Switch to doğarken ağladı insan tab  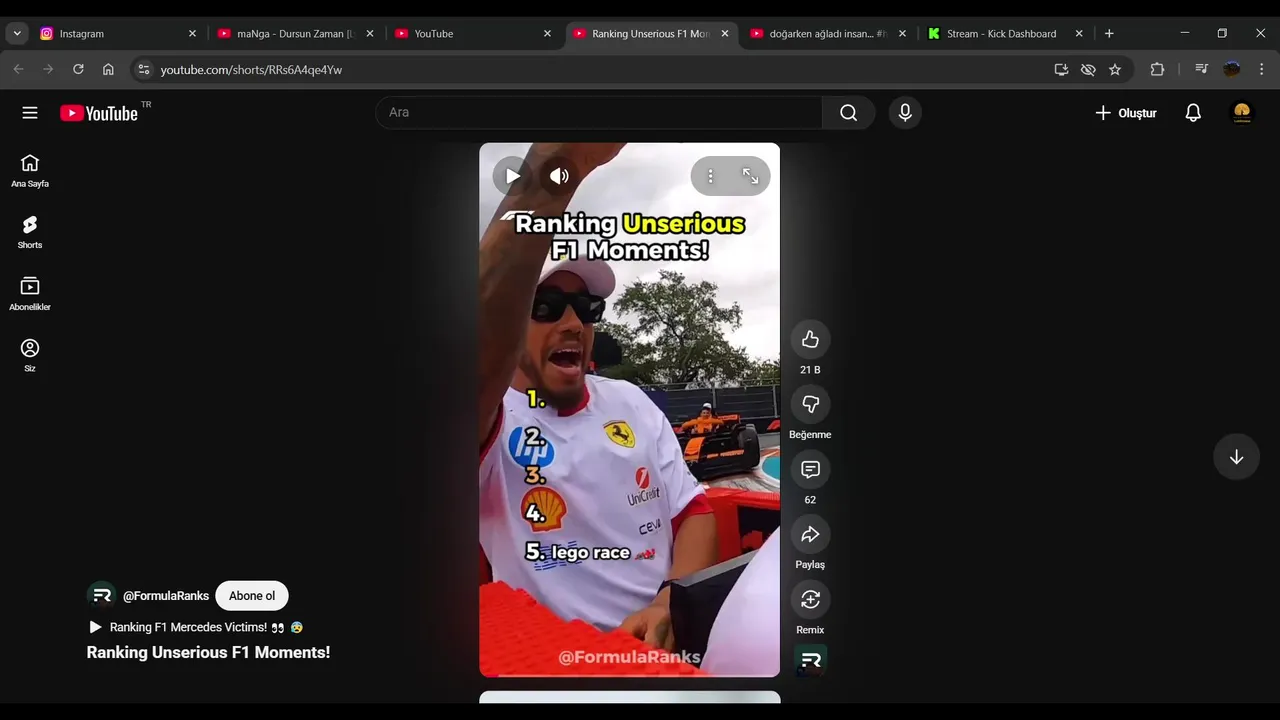click(827, 33)
